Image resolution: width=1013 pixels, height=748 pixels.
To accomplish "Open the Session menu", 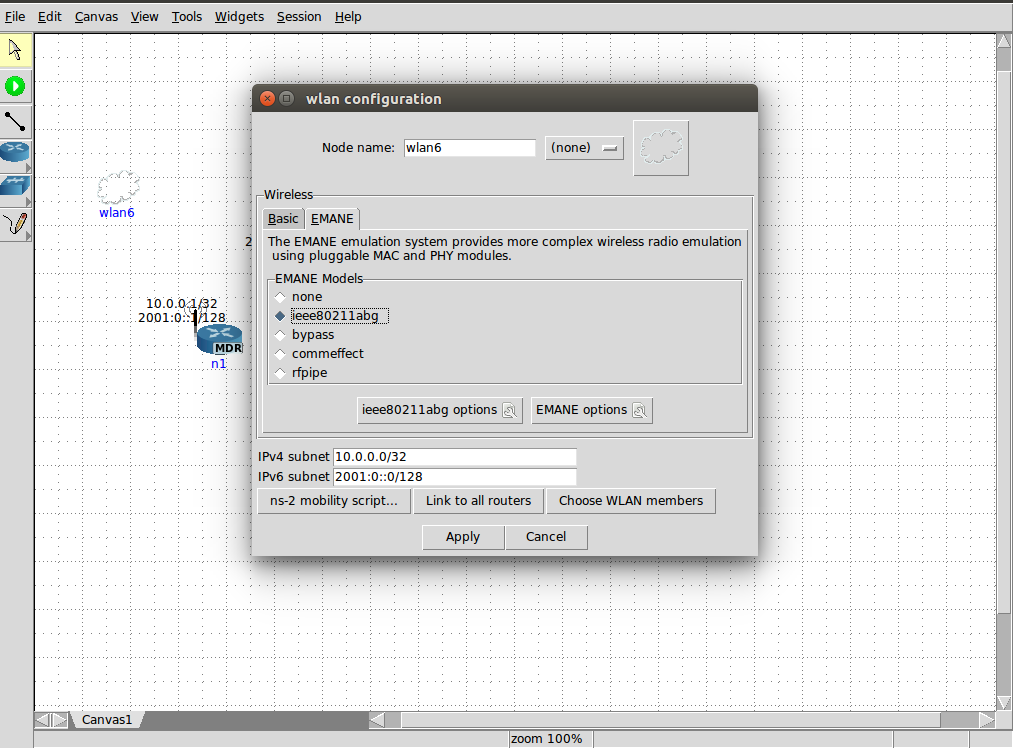I will (299, 16).
